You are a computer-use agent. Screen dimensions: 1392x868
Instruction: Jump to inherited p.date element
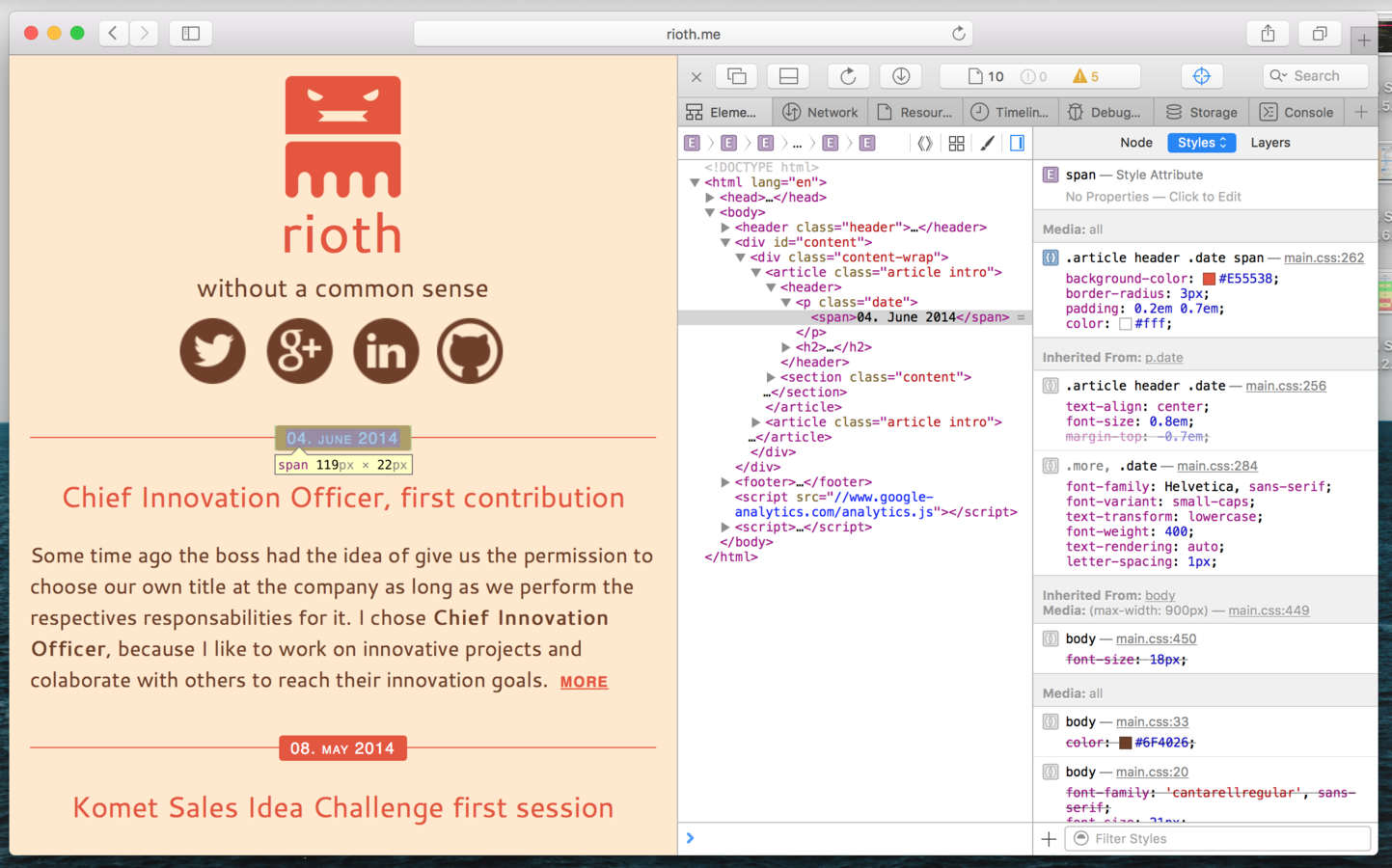(1163, 357)
